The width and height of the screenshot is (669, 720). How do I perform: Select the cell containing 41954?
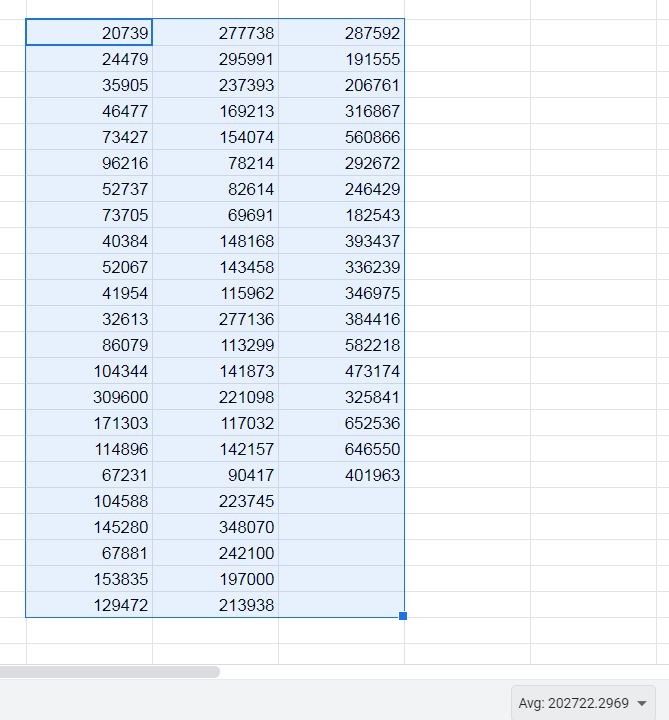point(89,293)
